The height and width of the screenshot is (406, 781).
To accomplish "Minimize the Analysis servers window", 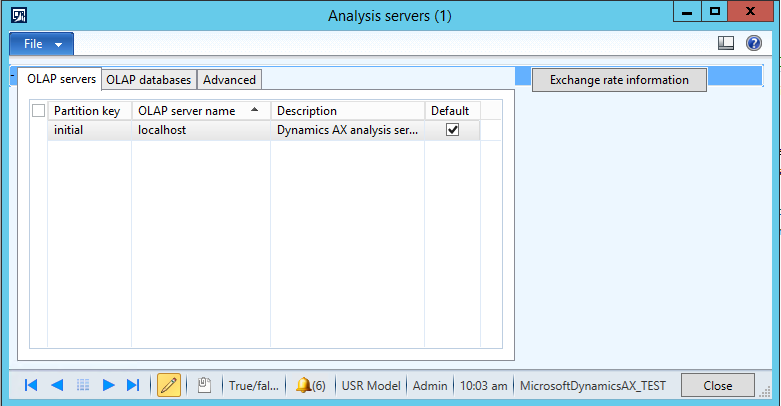I will pyautogui.click(x=687, y=11).
